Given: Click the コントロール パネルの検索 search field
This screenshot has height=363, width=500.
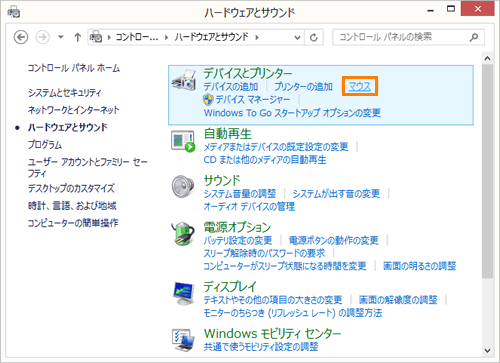Looking at the screenshot, I should [408, 37].
